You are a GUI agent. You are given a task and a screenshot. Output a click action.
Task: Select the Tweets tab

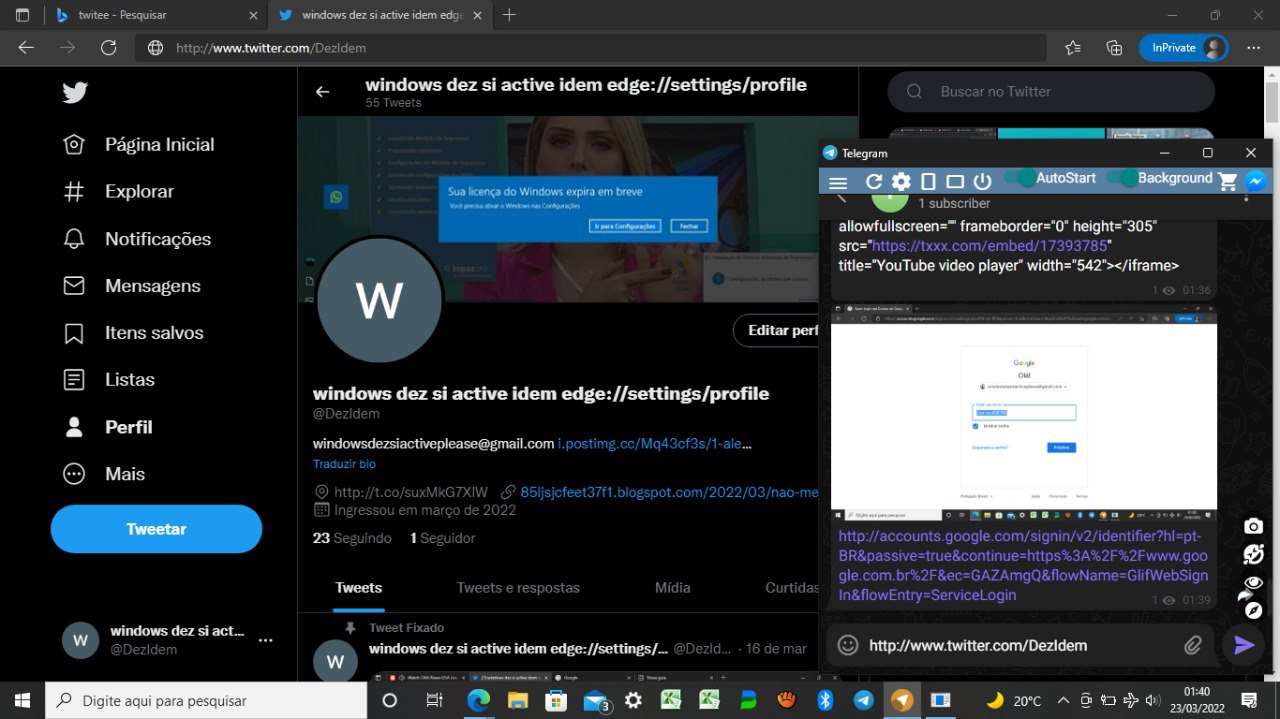coord(358,588)
